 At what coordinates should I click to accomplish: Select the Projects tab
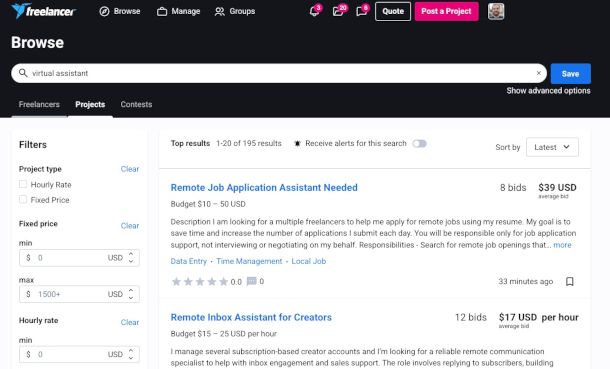(90, 104)
